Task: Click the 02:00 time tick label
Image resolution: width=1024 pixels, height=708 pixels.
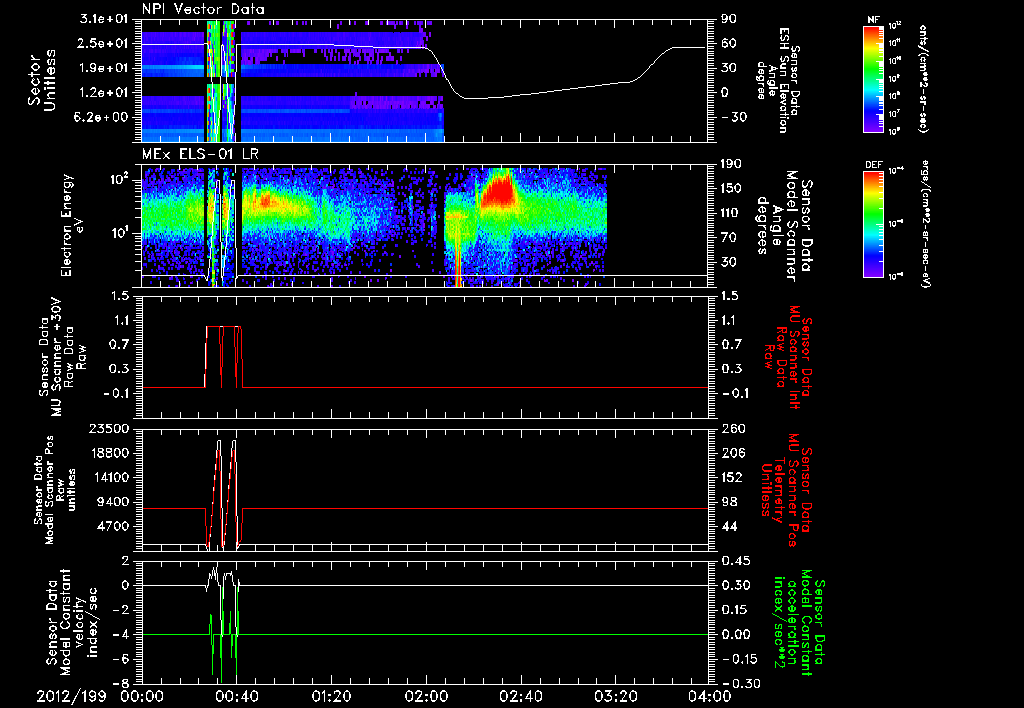Action: click(x=426, y=696)
